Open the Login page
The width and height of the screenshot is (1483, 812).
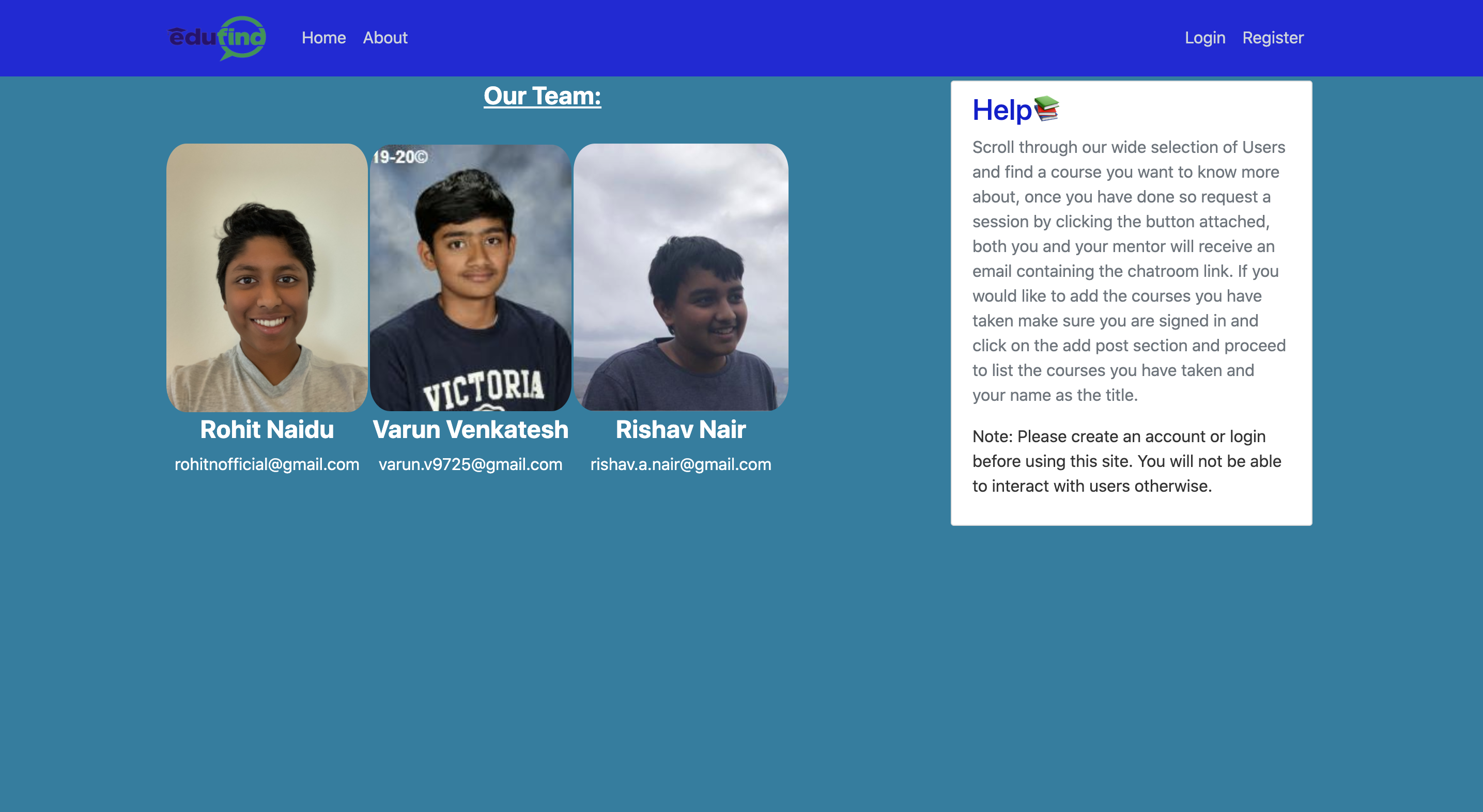pyautogui.click(x=1204, y=38)
